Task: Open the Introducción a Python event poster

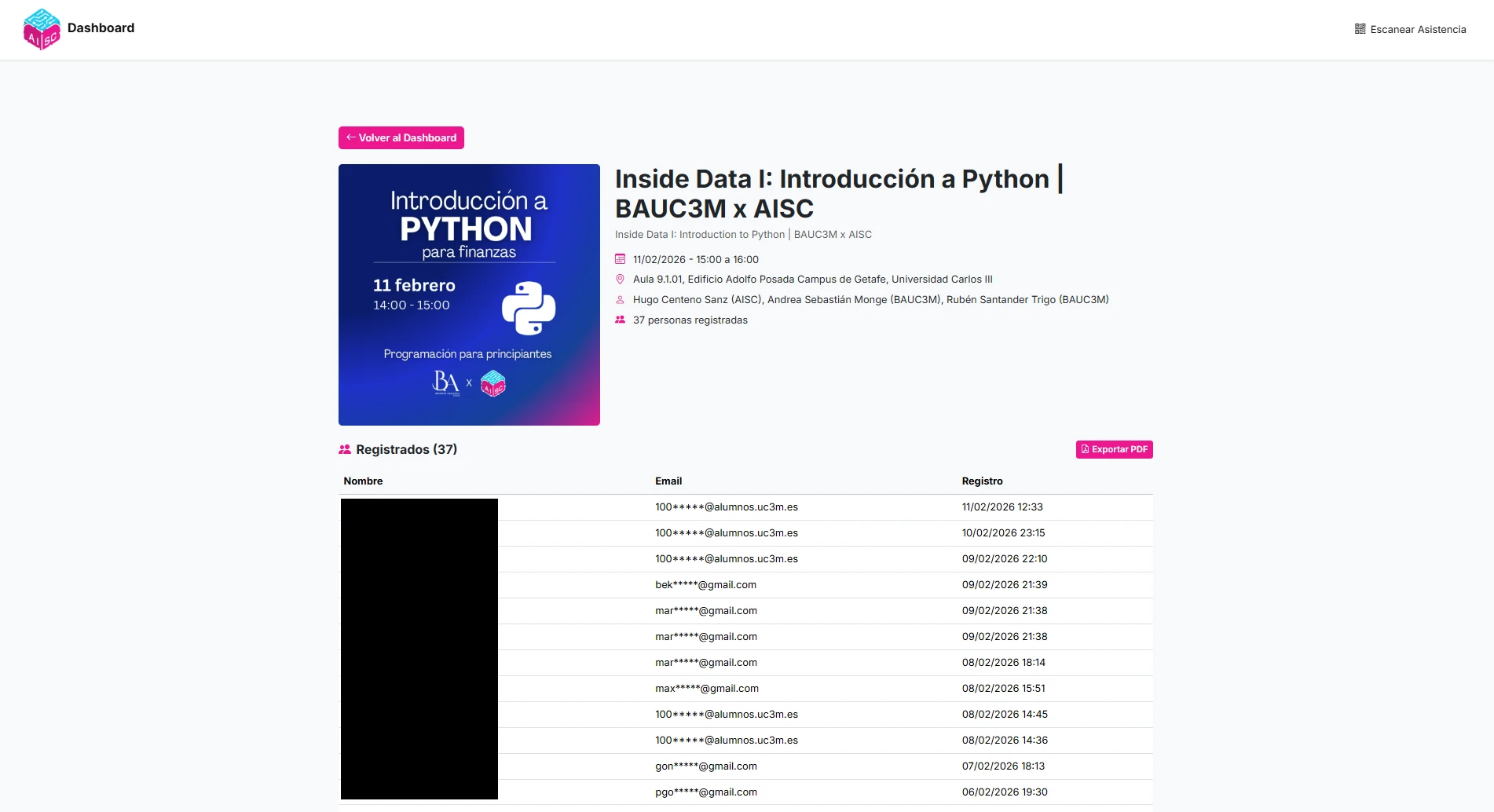Action: (x=469, y=294)
